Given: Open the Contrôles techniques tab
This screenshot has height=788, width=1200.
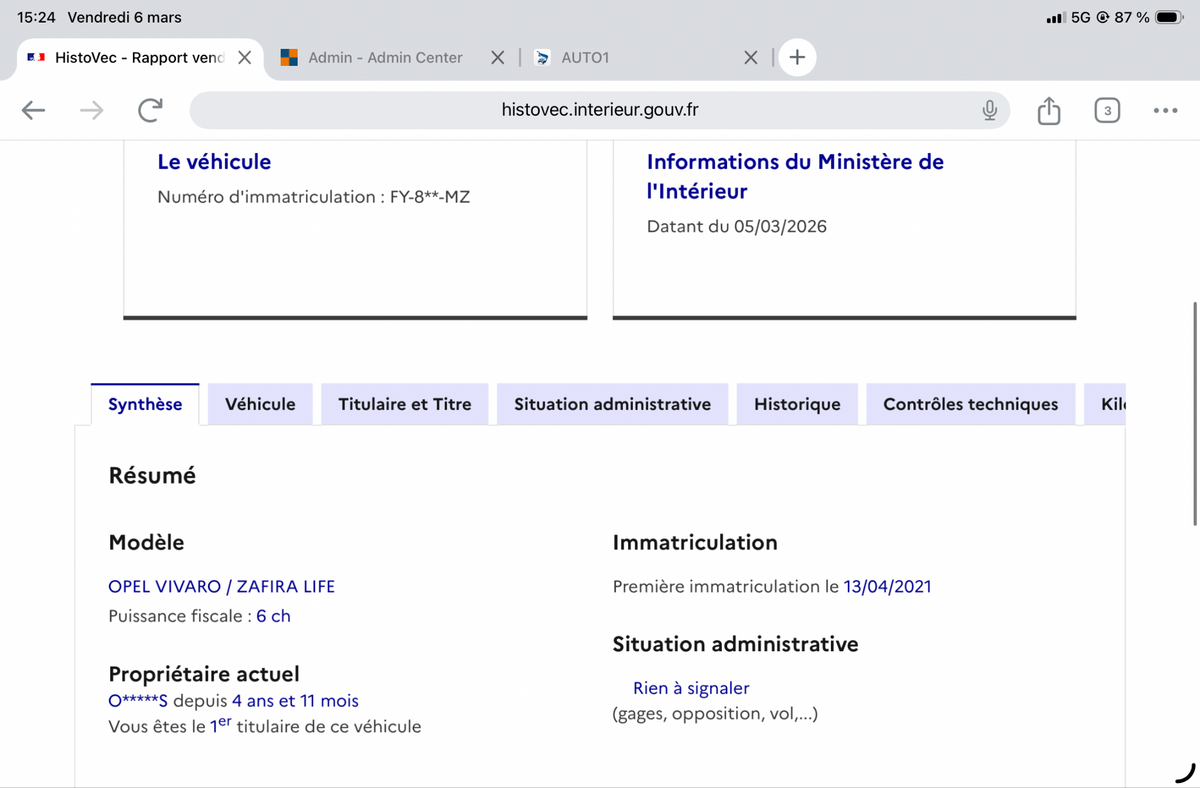Looking at the screenshot, I should pyautogui.click(x=970, y=404).
